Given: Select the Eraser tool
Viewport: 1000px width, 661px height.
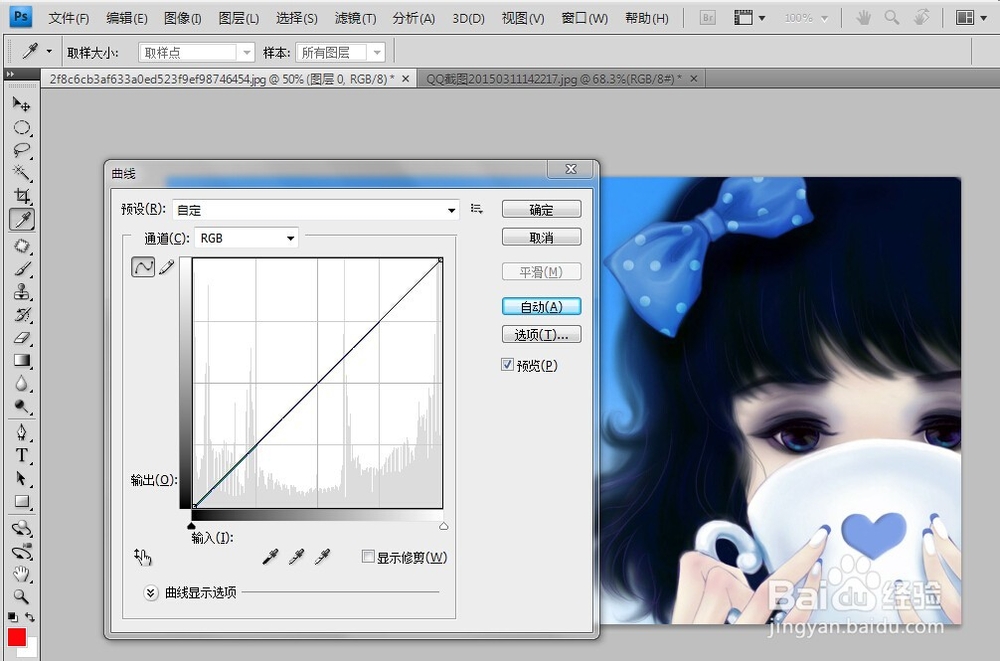Looking at the screenshot, I should 22,338.
